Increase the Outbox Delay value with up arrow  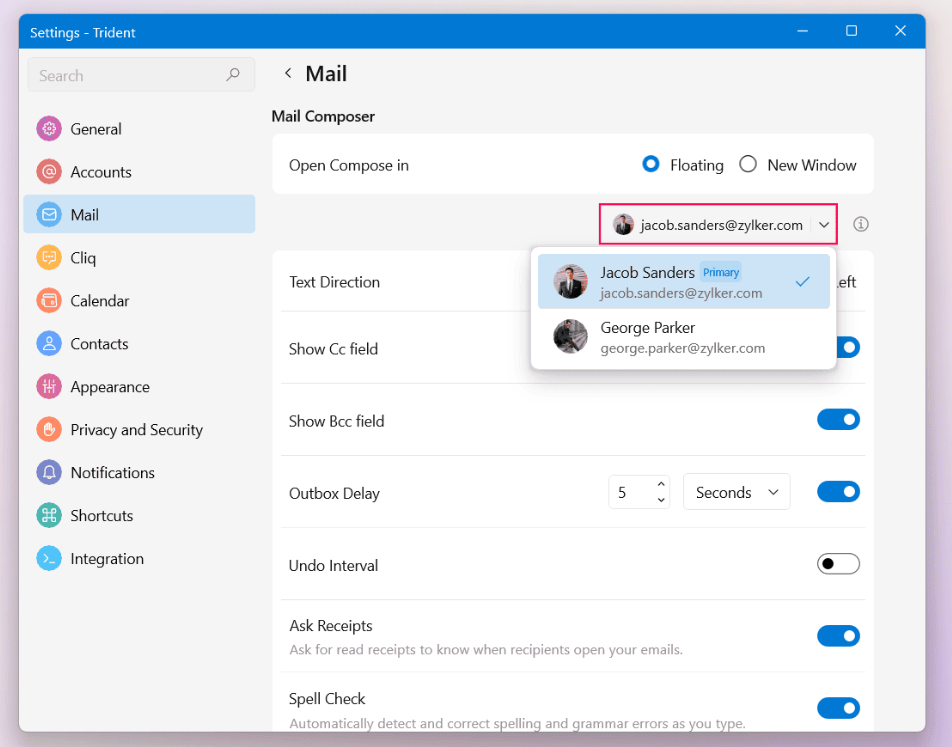click(x=661, y=483)
